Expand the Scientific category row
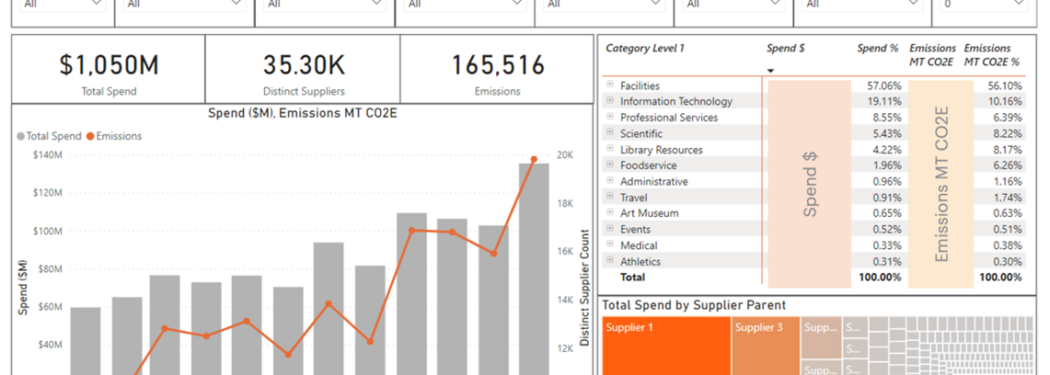 tap(610, 133)
